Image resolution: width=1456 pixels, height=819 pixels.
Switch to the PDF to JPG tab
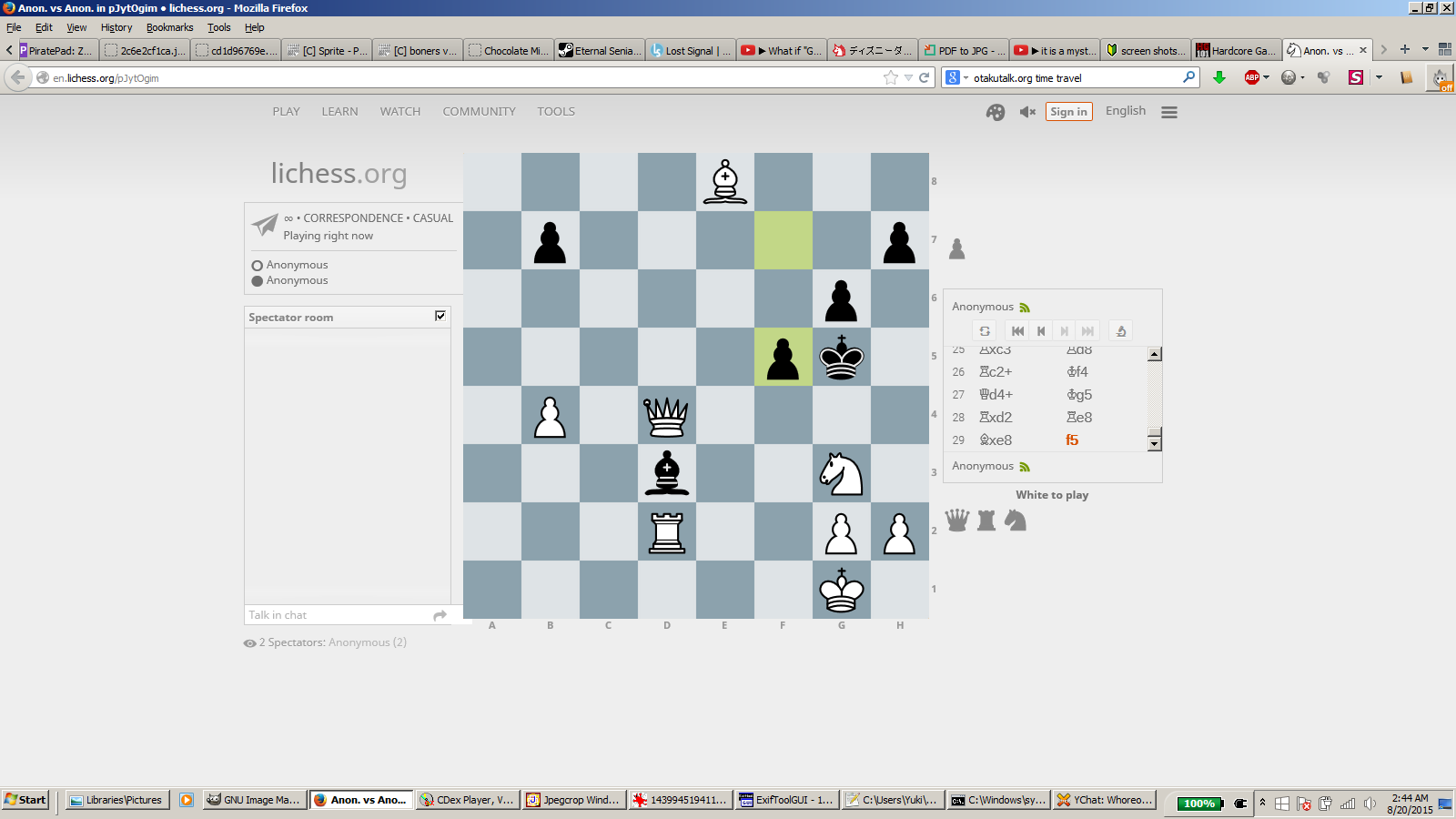point(963,50)
